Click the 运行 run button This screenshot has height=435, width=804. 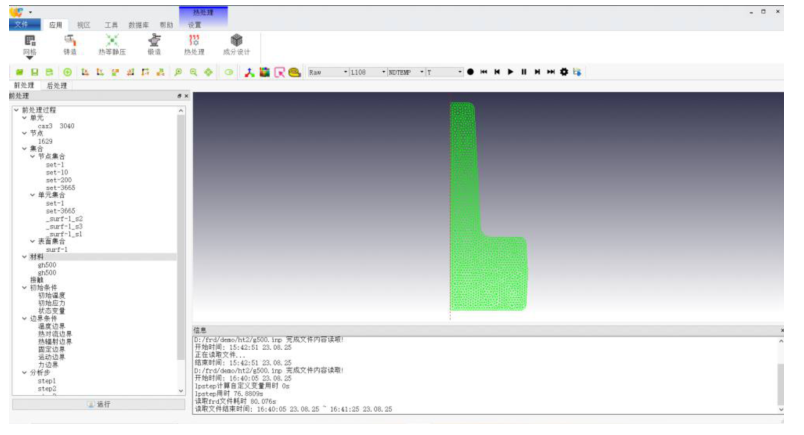coord(98,404)
